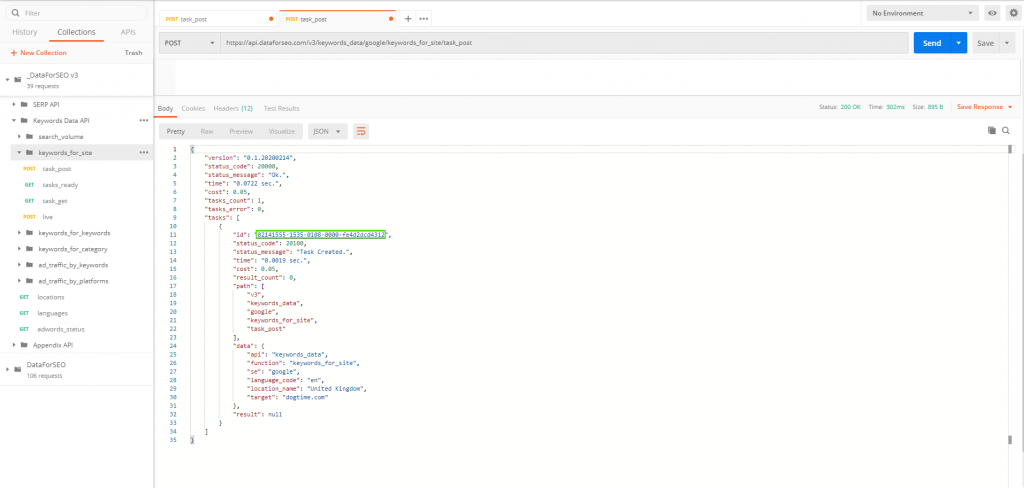Select the second task_post request tab
The image size is (1024, 488).
337,19
